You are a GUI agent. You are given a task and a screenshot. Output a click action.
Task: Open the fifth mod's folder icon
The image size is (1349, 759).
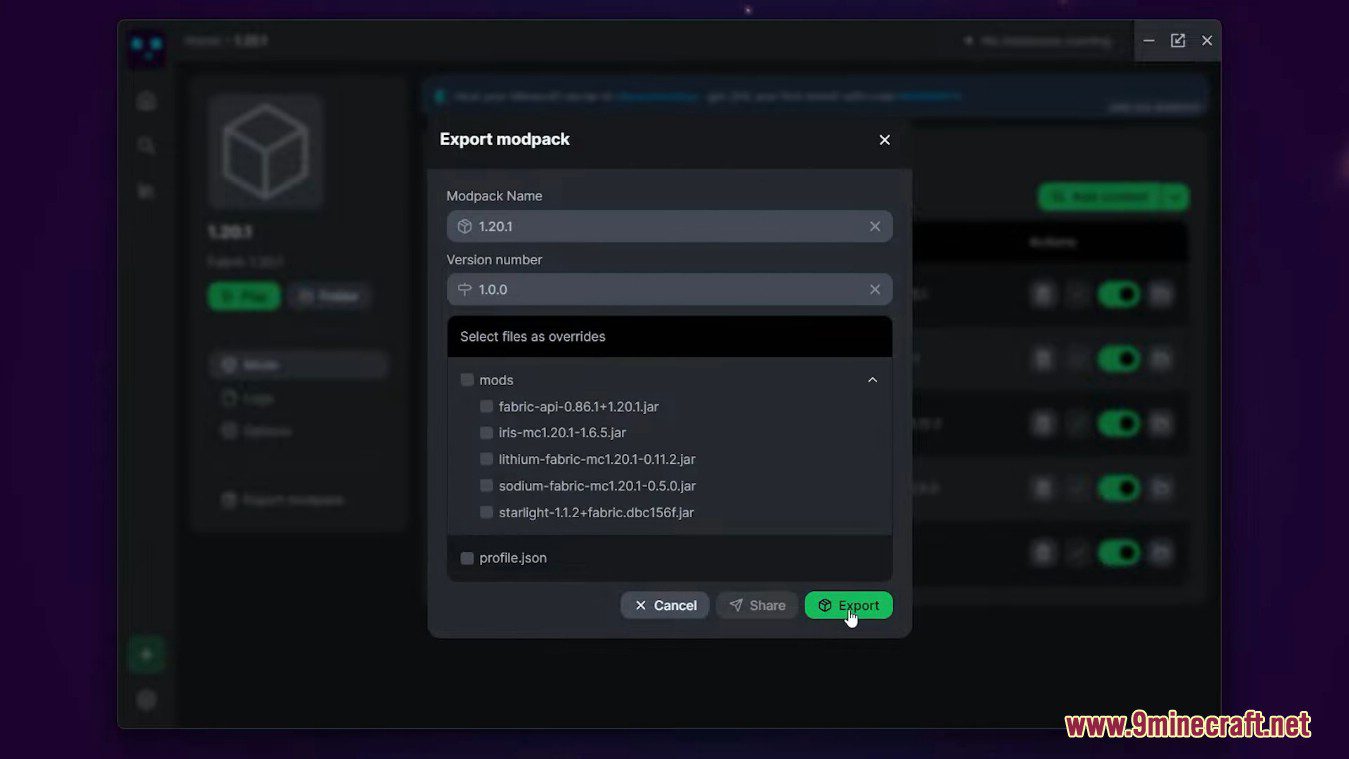pyautogui.click(x=1160, y=552)
